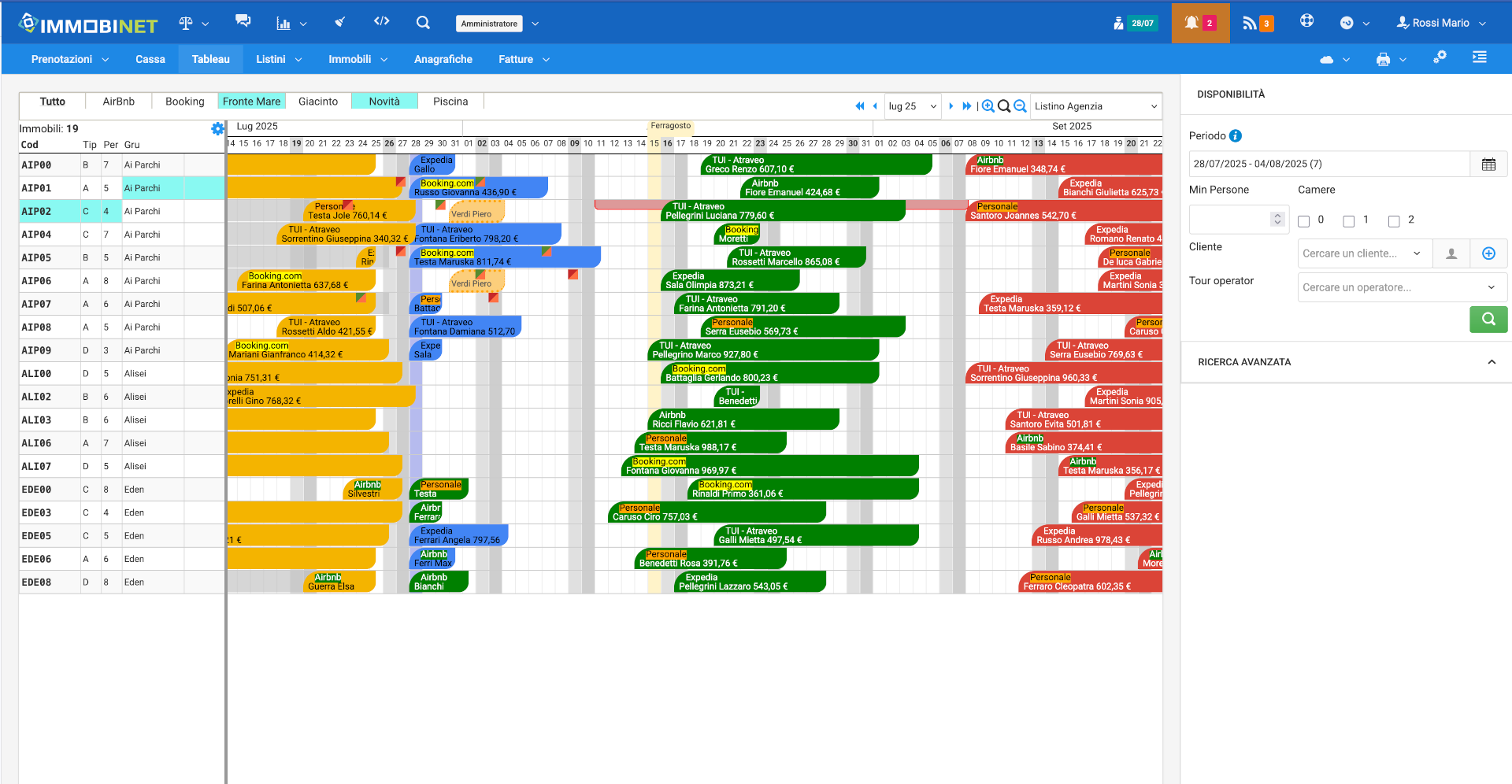Open Greco Renzo 607,10 € booking

[816, 165]
